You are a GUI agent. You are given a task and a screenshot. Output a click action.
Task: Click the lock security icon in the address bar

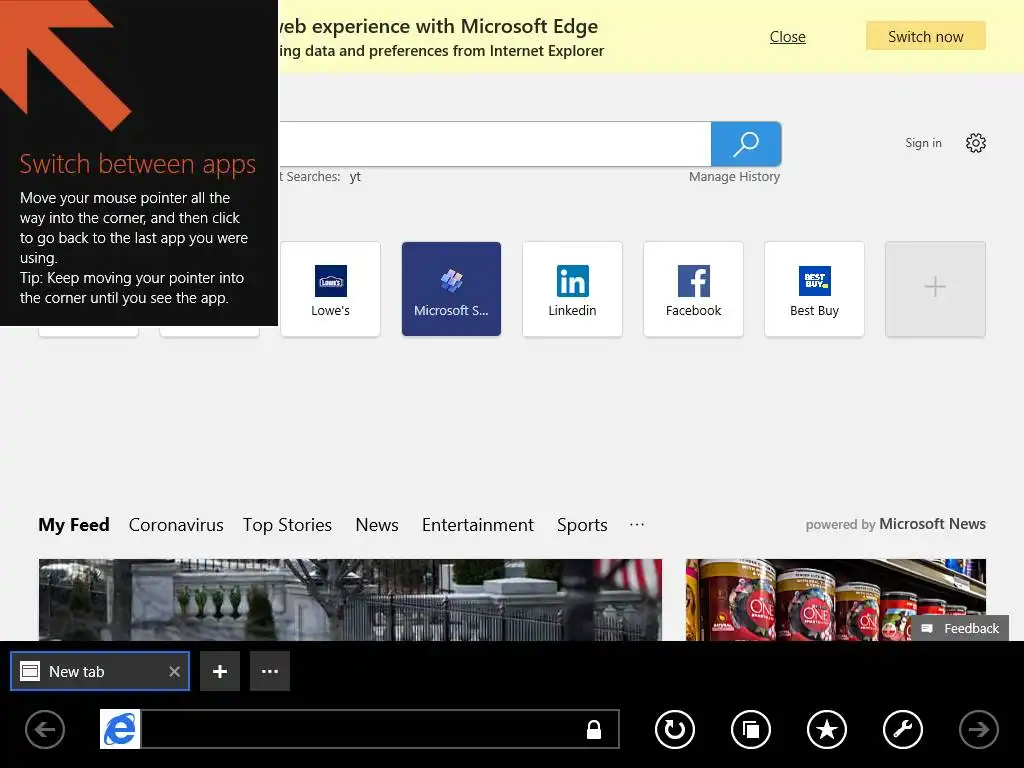pyautogui.click(x=594, y=729)
